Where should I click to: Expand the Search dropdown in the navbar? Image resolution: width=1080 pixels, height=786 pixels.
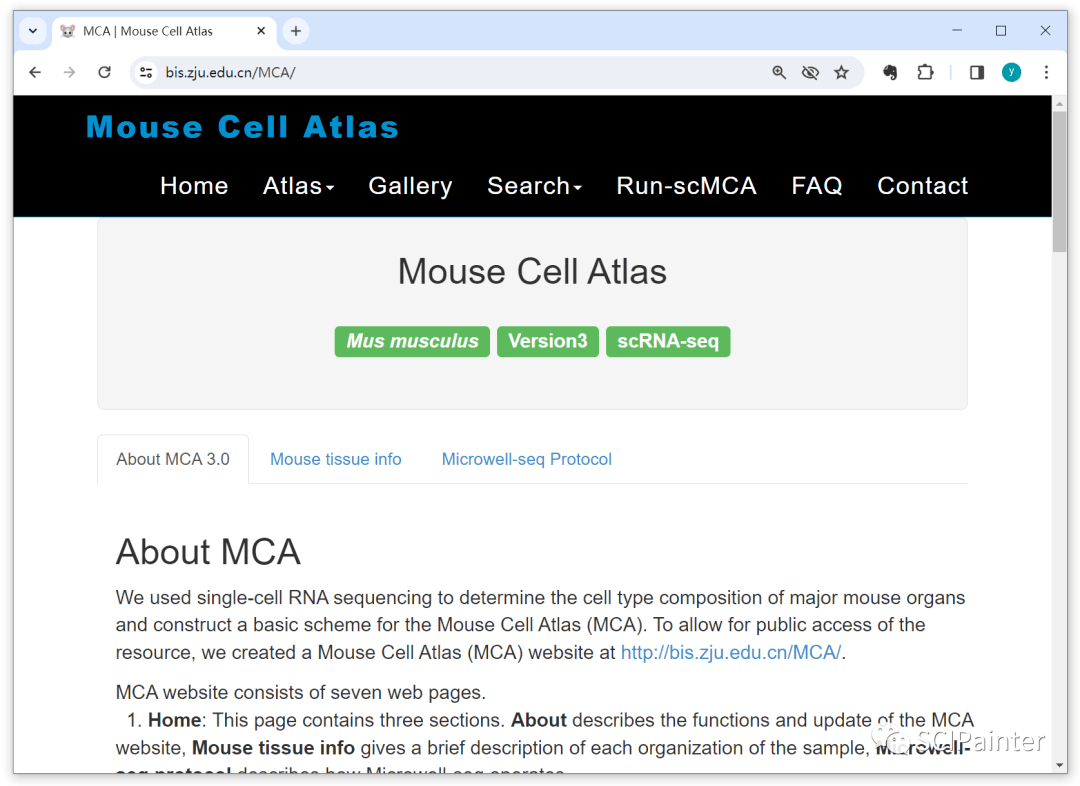(534, 186)
